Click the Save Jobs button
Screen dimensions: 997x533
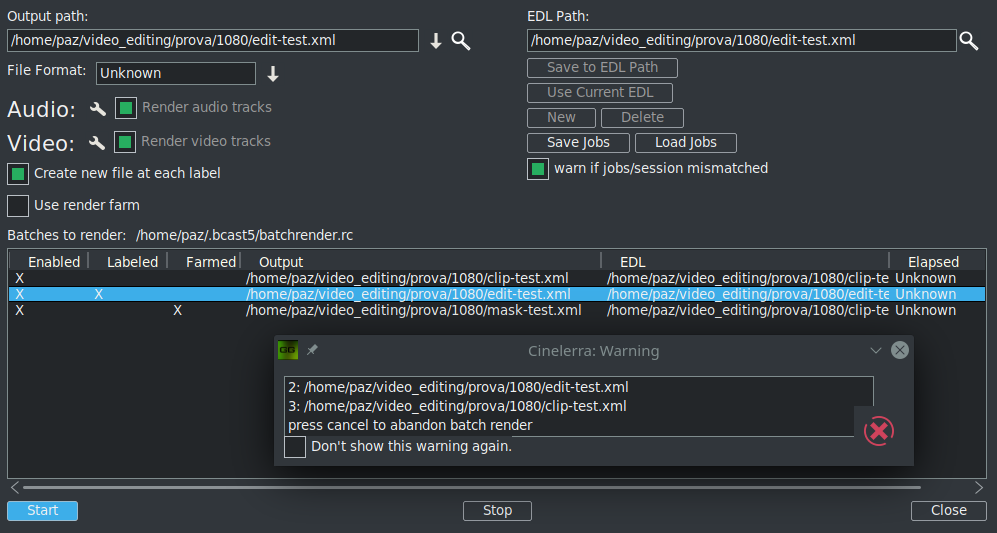pyautogui.click(x=578, y=143)
